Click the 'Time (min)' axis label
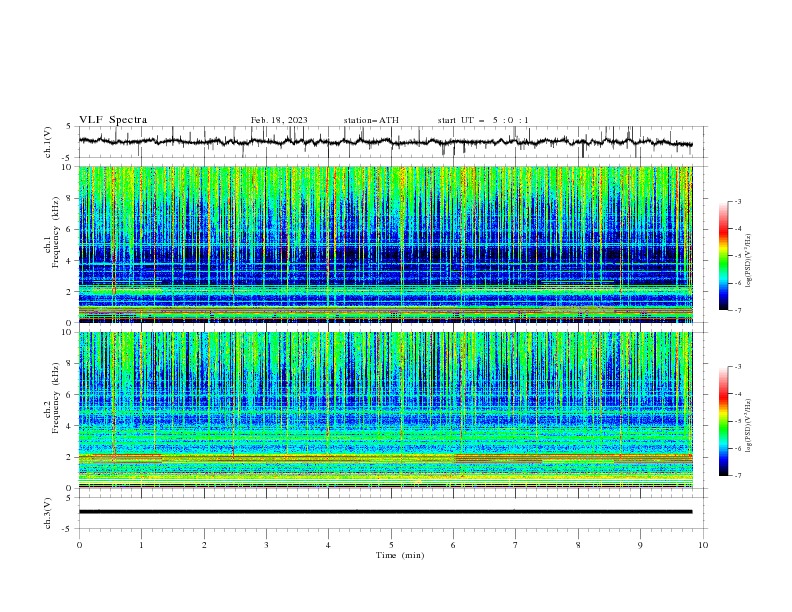Viewport: 792px width, 612px height. tap(400, 555)
